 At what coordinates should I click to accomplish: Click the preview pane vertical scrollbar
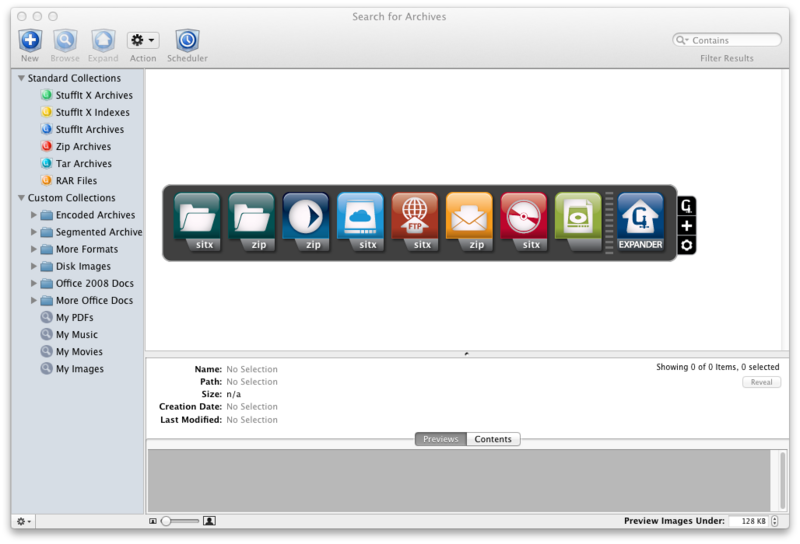point(783,480)
